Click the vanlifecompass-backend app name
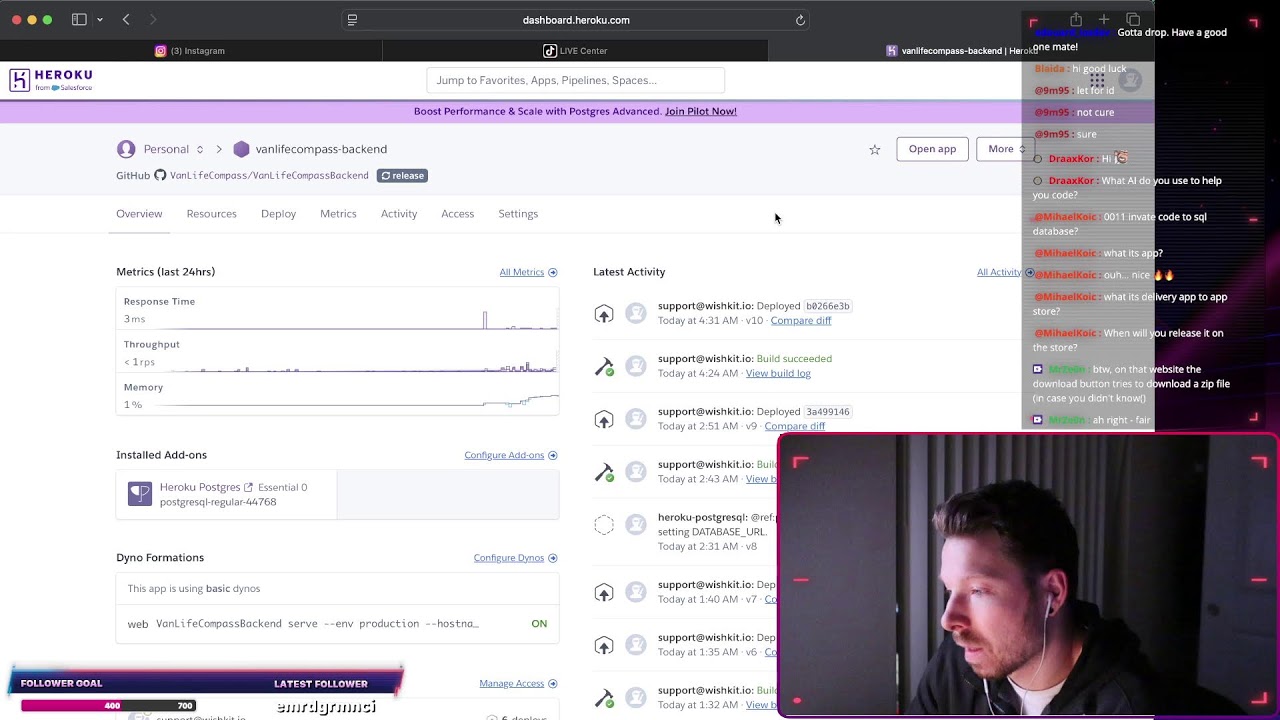Image resolution: width=1280 pixels, height=720 pixels. [321, 149]
